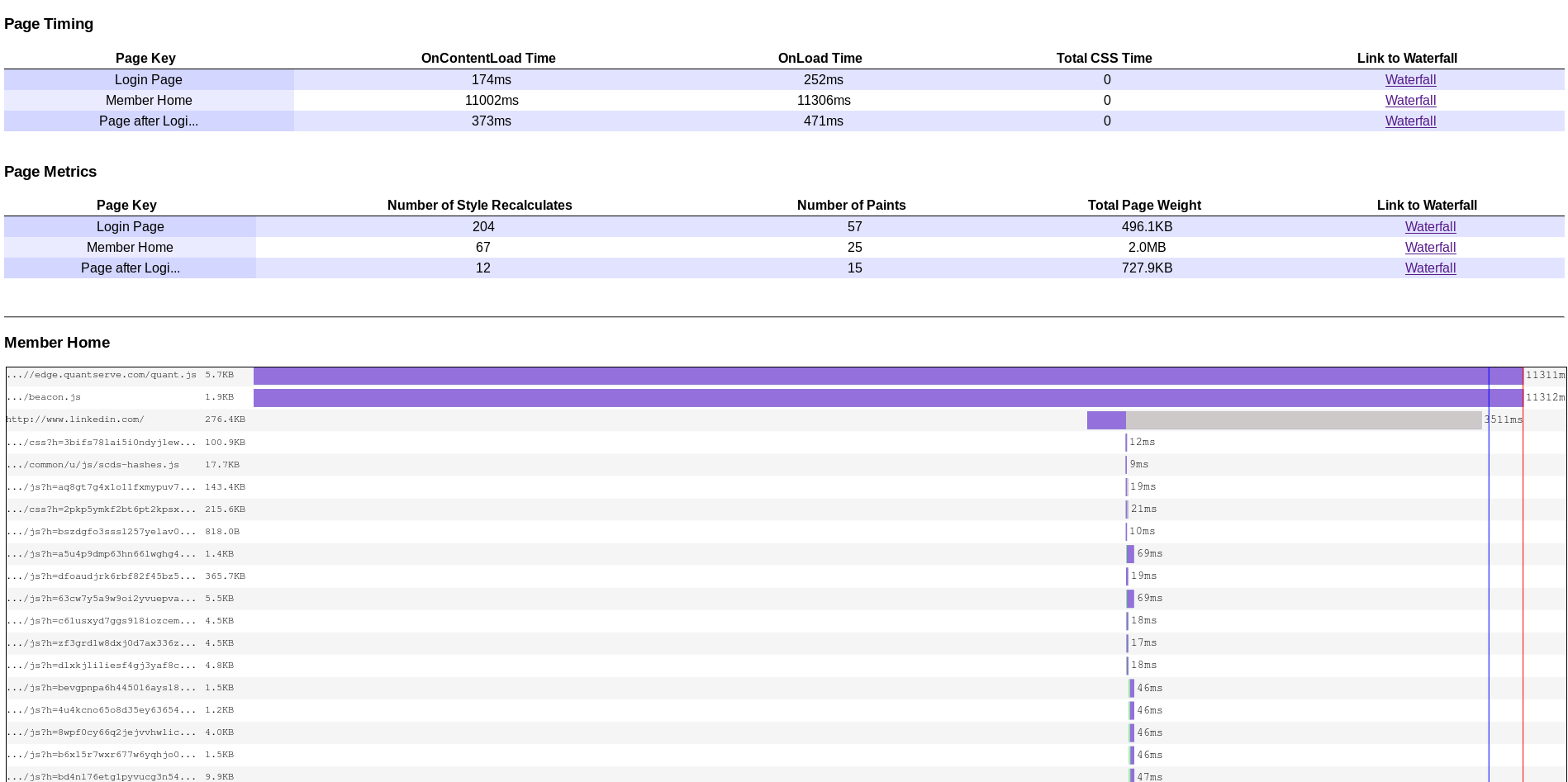The image size is (1568, 782).
Task: Click the 252ms OnLoad value
Action: click(x=824, y=80)
